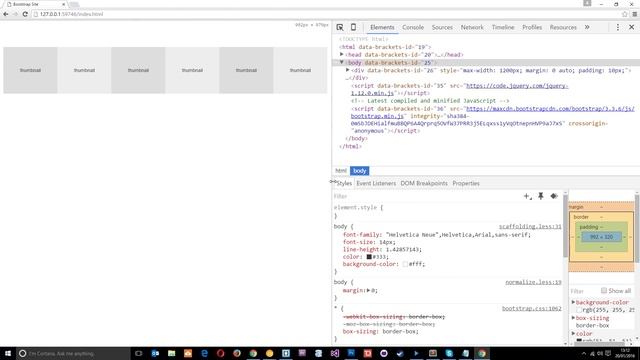Open the Profiles tab
Viewport: 640px width, 360px height.
point(532,27)
